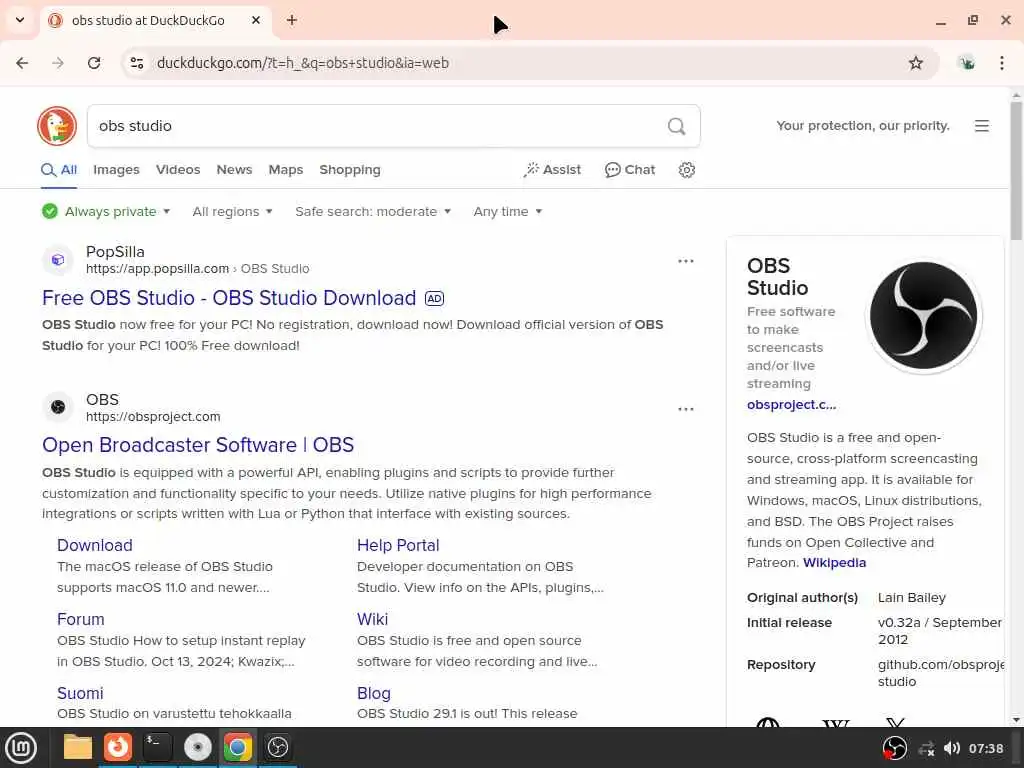
Task: Click the OBS tray icon
Action: 895,748
